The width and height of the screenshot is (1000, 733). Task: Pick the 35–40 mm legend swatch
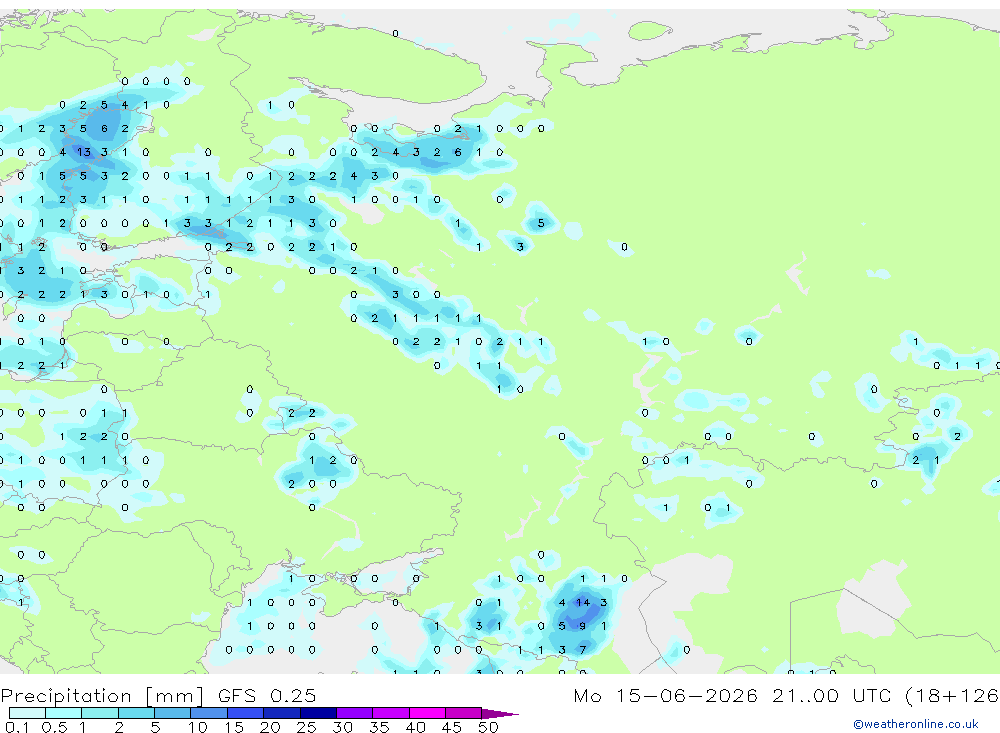coord(391,713)
